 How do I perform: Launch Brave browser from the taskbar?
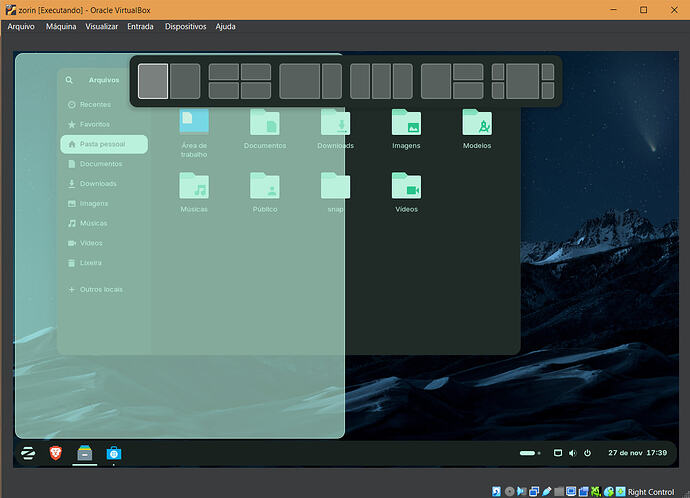58,453
